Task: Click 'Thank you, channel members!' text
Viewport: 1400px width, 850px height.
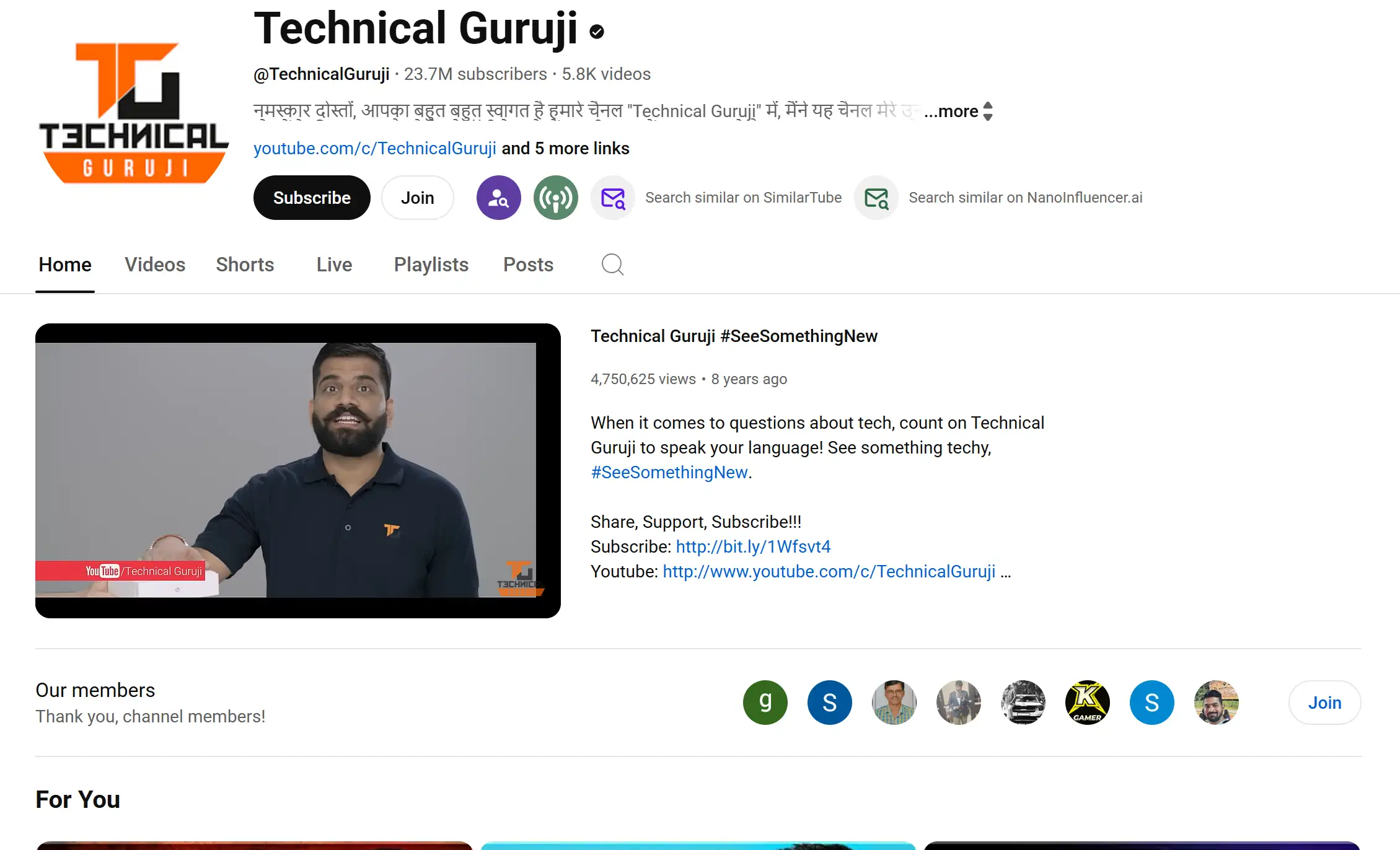Action: point(151,717)
